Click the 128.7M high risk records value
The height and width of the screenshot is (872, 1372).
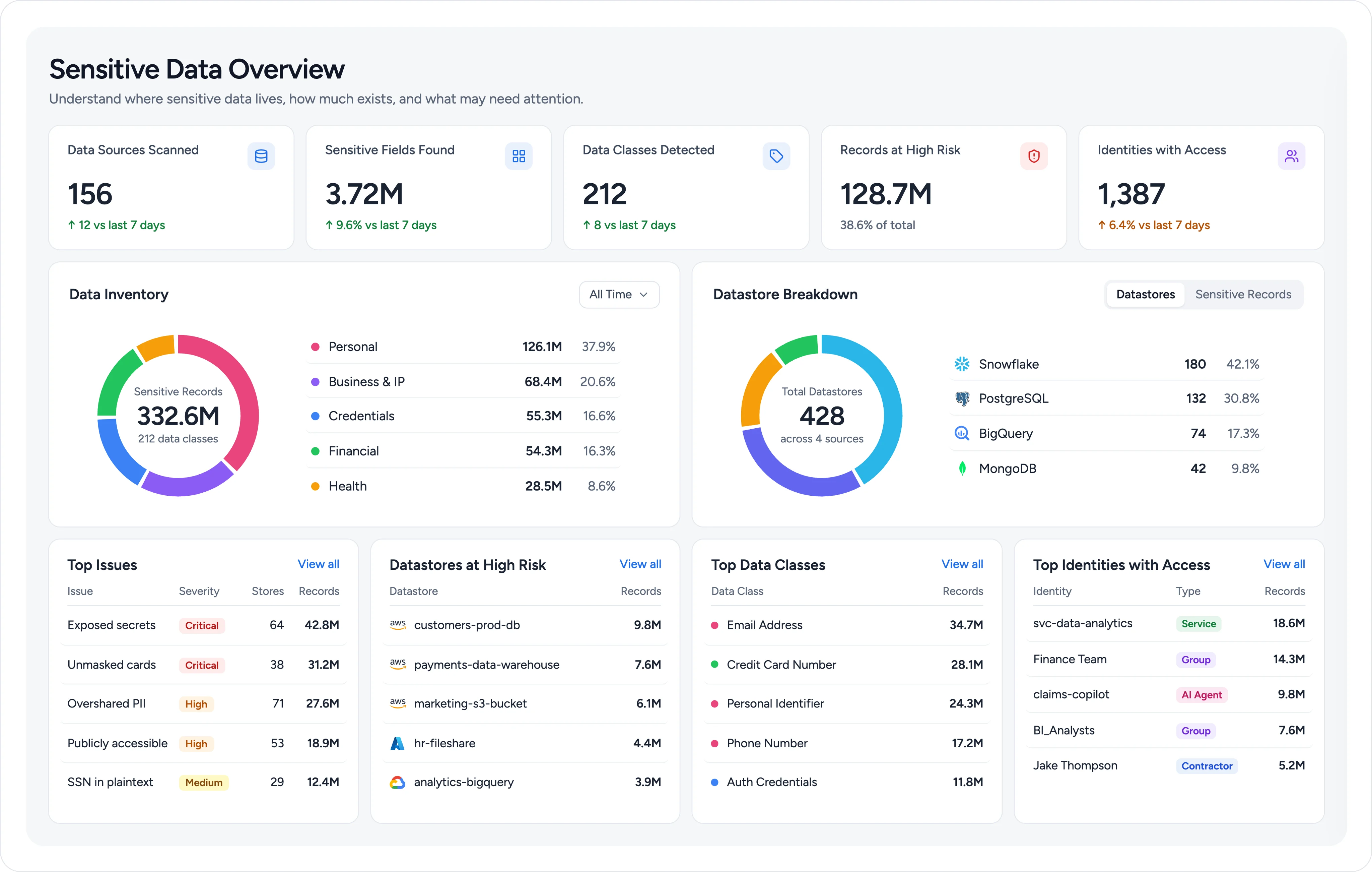(886, 194)
